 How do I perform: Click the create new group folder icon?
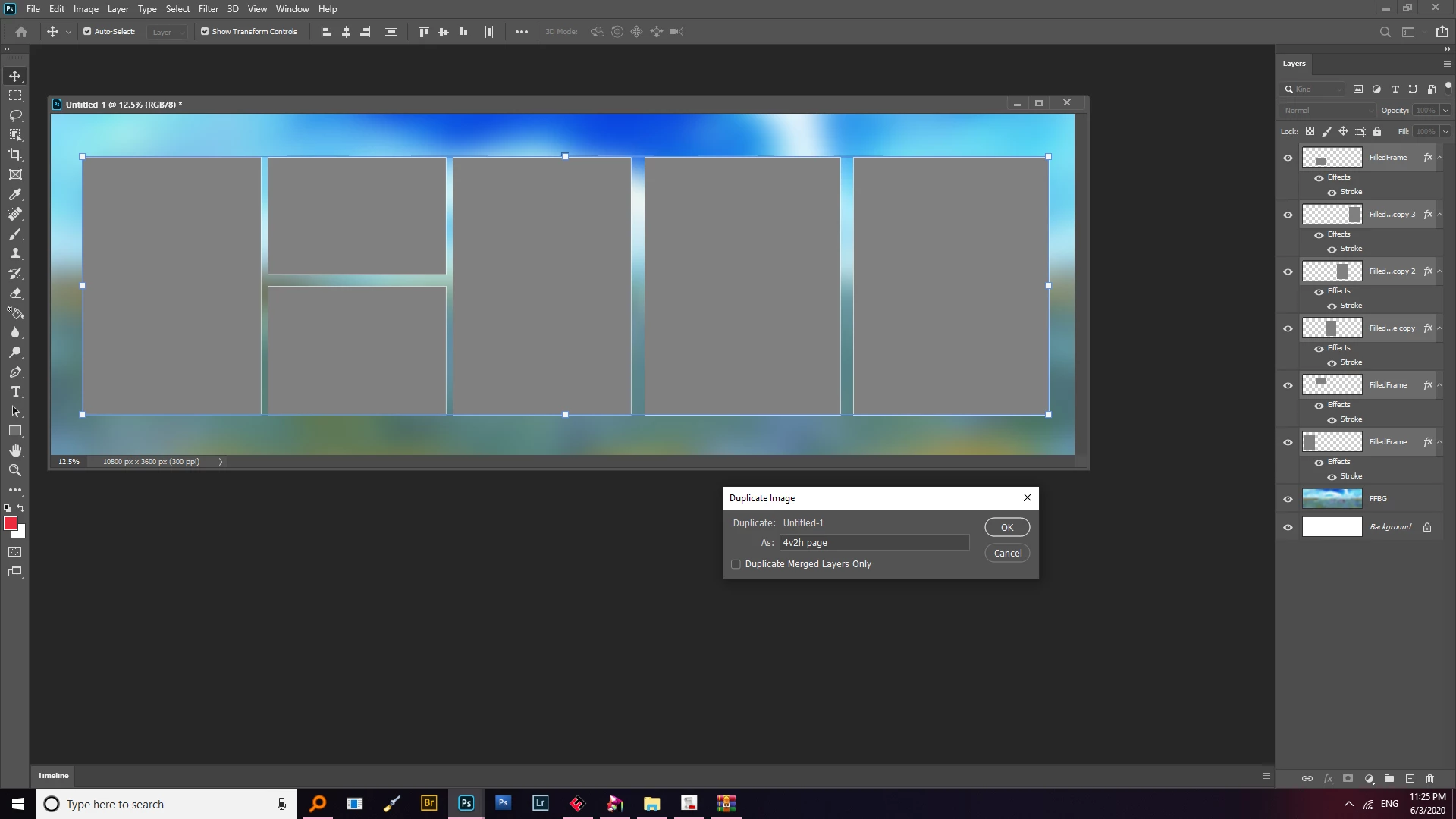[x=1389, y=779]
